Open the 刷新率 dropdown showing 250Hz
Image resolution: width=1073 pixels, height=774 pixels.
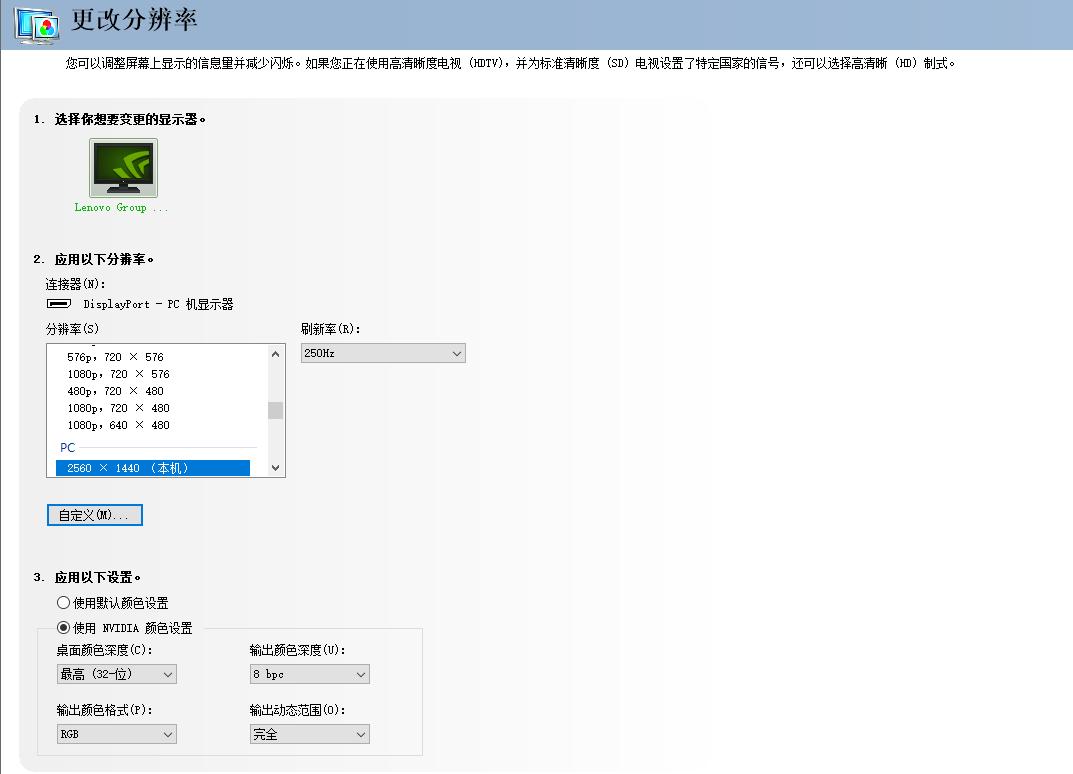(x=382, y=352)
